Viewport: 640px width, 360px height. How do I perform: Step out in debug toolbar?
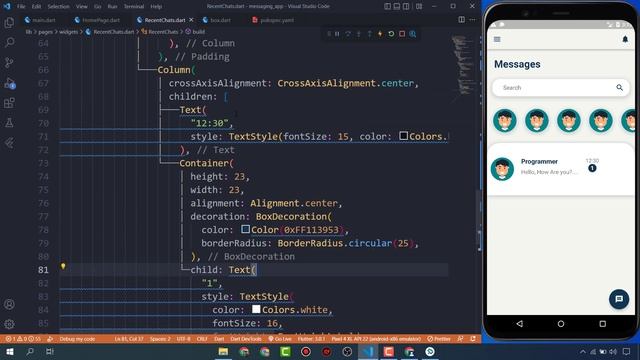pyautogui.click(x=369, y=34)
